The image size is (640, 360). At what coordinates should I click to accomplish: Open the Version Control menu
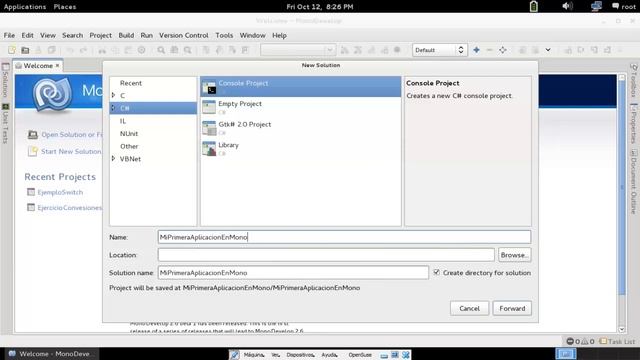(x=184, y=35)
